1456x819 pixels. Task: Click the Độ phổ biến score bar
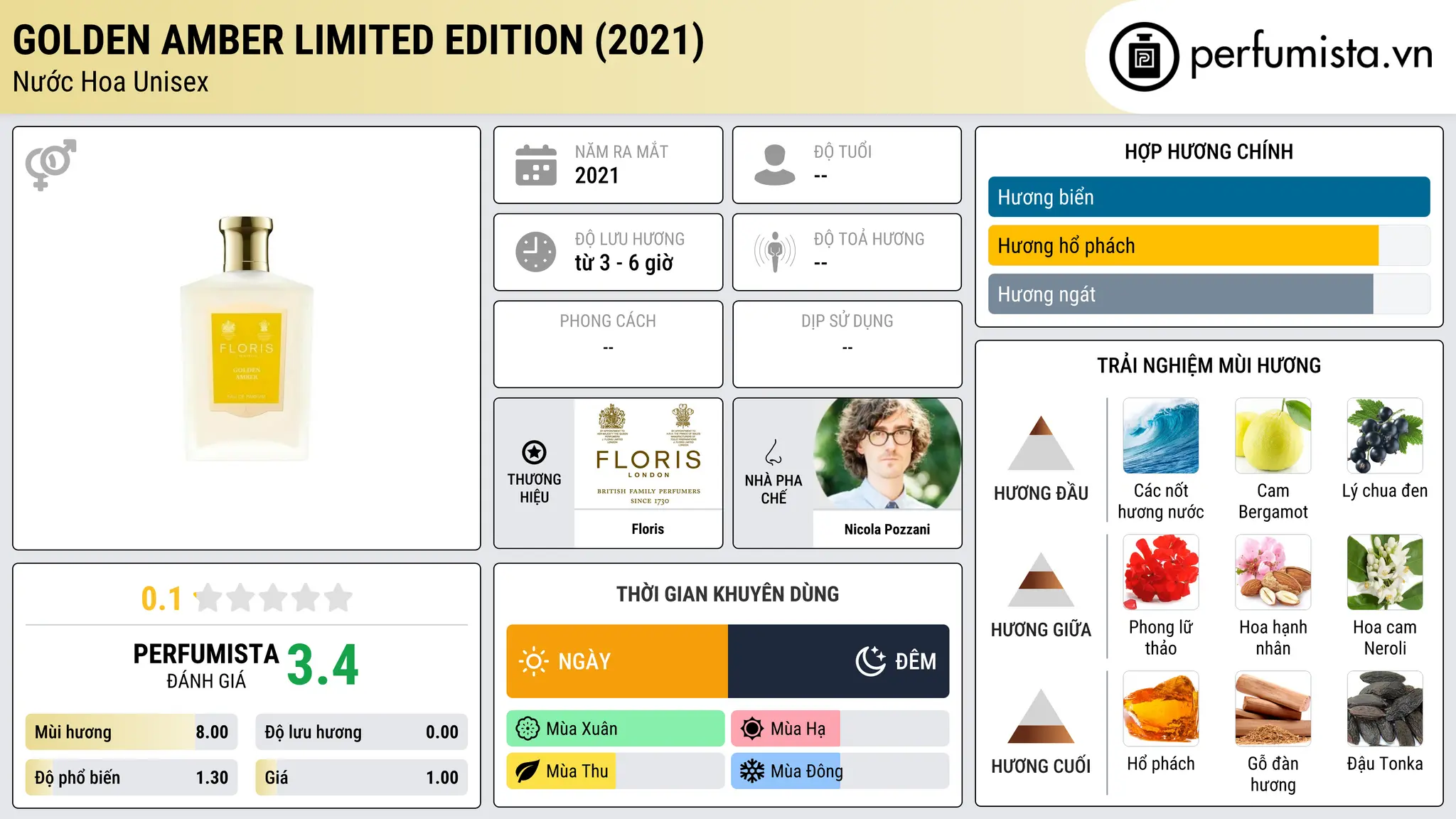(132, 777)
